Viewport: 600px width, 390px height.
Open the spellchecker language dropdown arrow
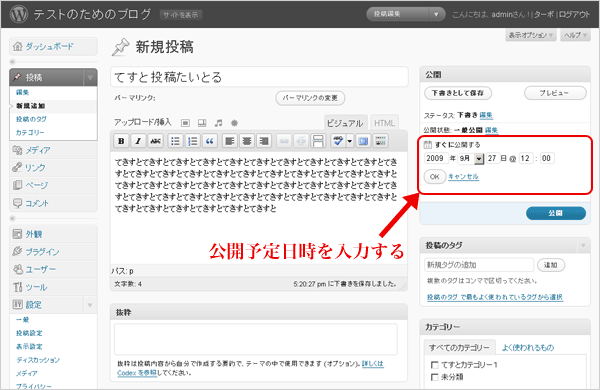click(349, 141)
